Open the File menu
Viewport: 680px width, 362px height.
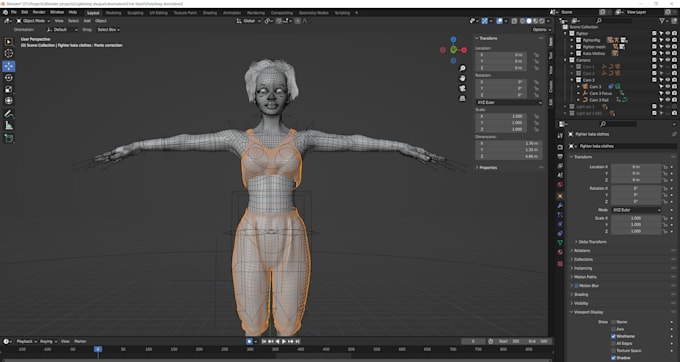[13, 12]
